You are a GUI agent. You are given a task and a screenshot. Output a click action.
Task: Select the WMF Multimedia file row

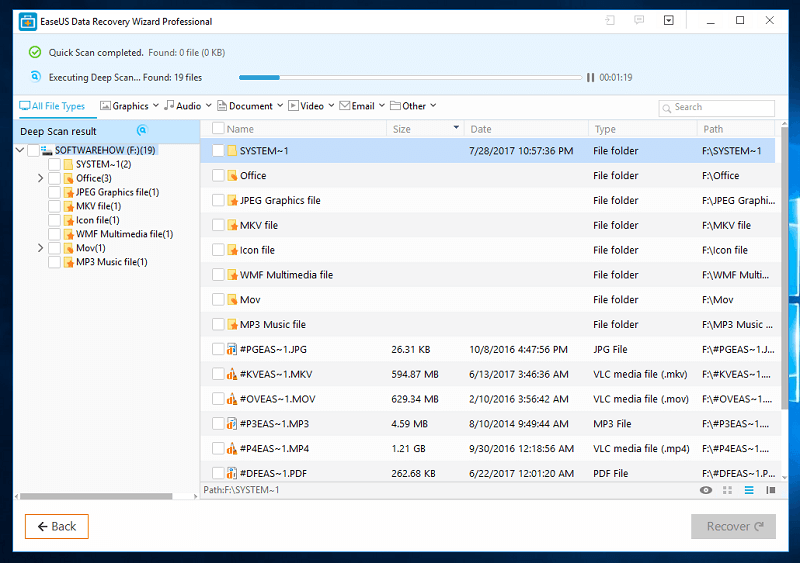point(487,275)
